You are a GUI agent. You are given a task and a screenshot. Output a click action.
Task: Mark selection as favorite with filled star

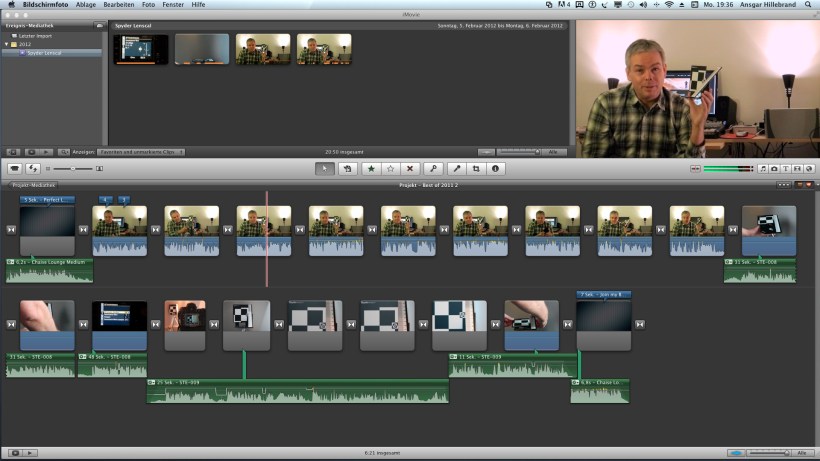tap(371, 168)
